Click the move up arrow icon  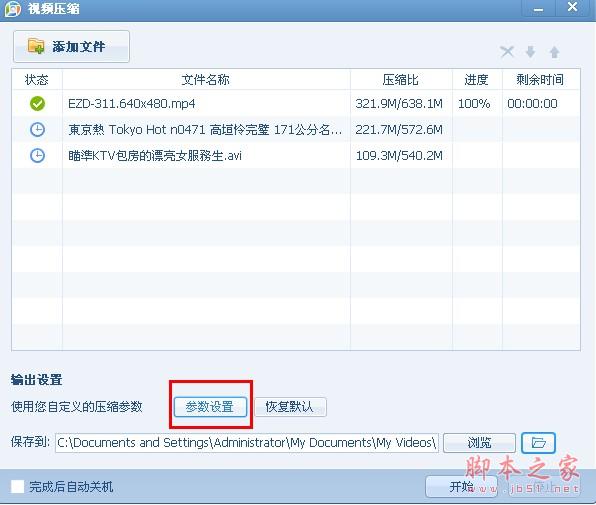[x=555, y=52]
